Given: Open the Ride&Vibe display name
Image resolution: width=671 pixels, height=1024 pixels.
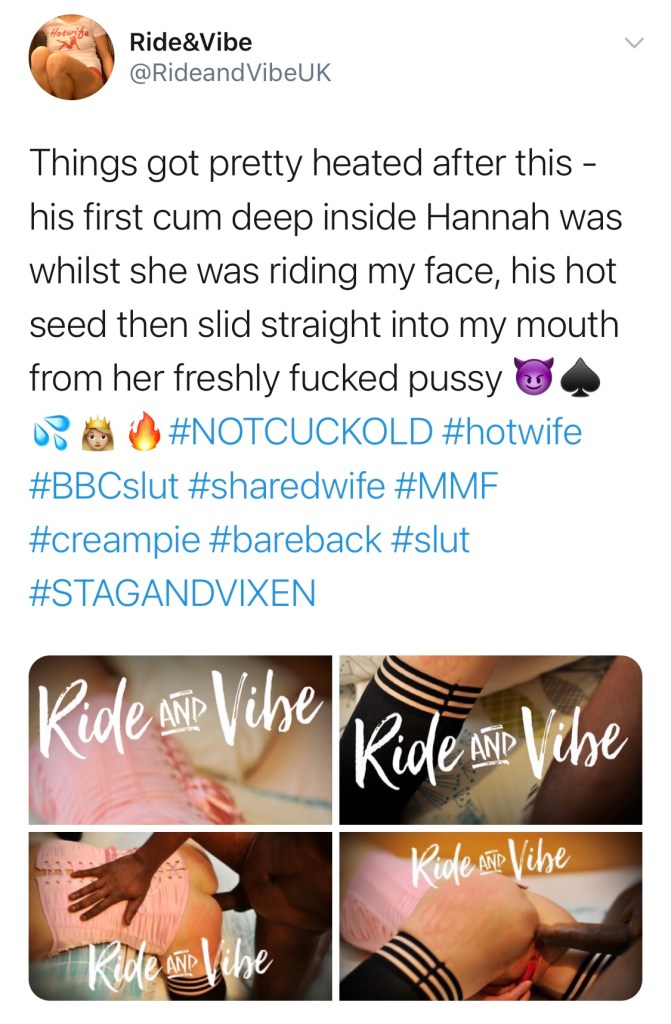Looking at the screenshot, I should point(190,42).
